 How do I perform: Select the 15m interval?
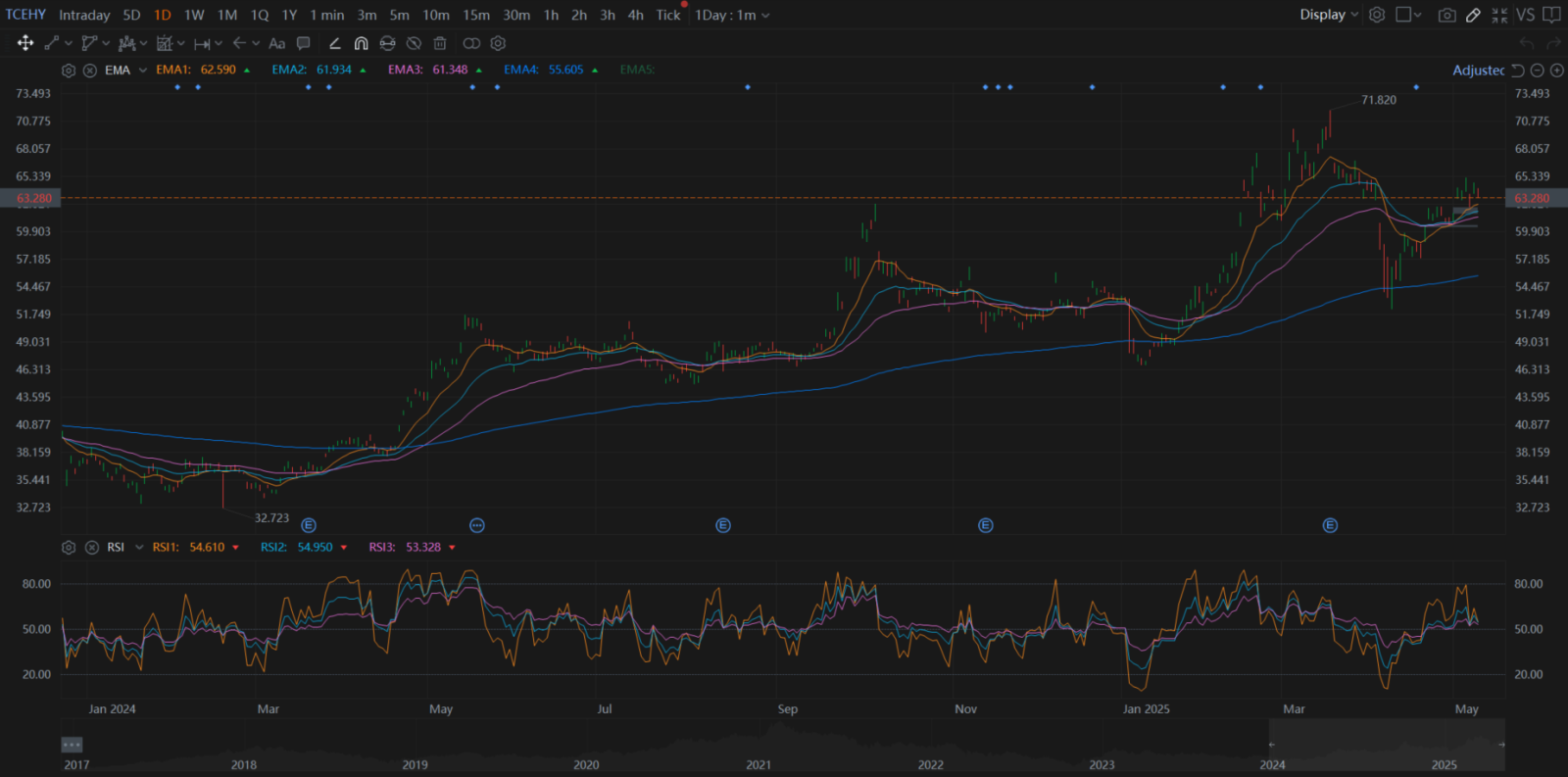tap(476, 15)
